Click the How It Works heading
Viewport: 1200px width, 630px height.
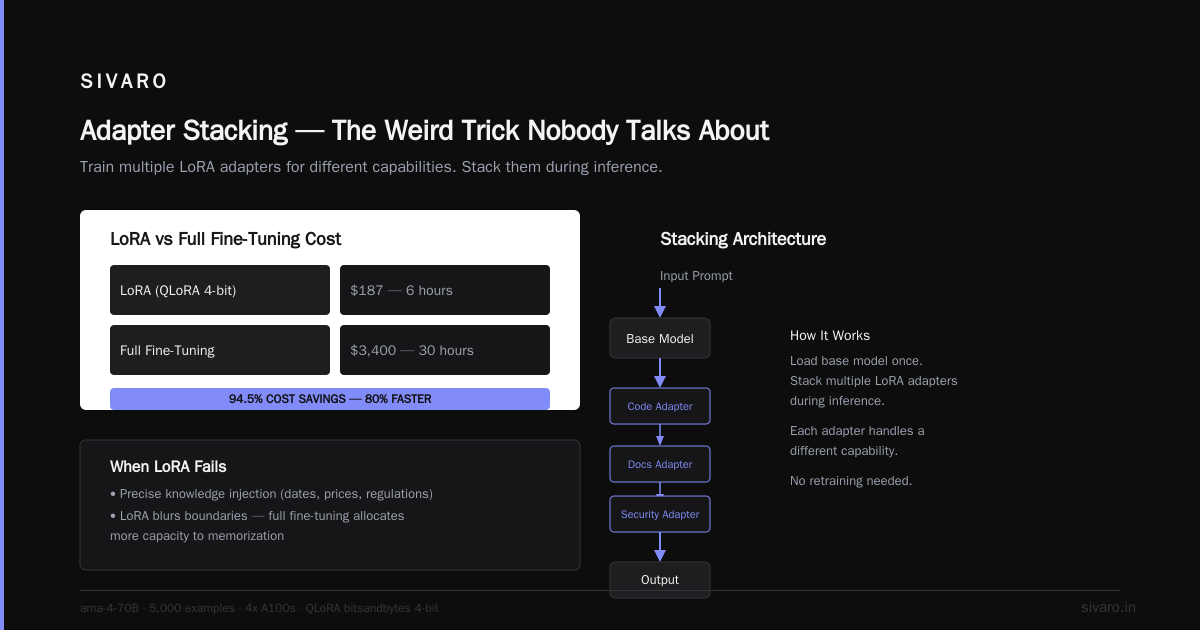[x=830, y=335]
